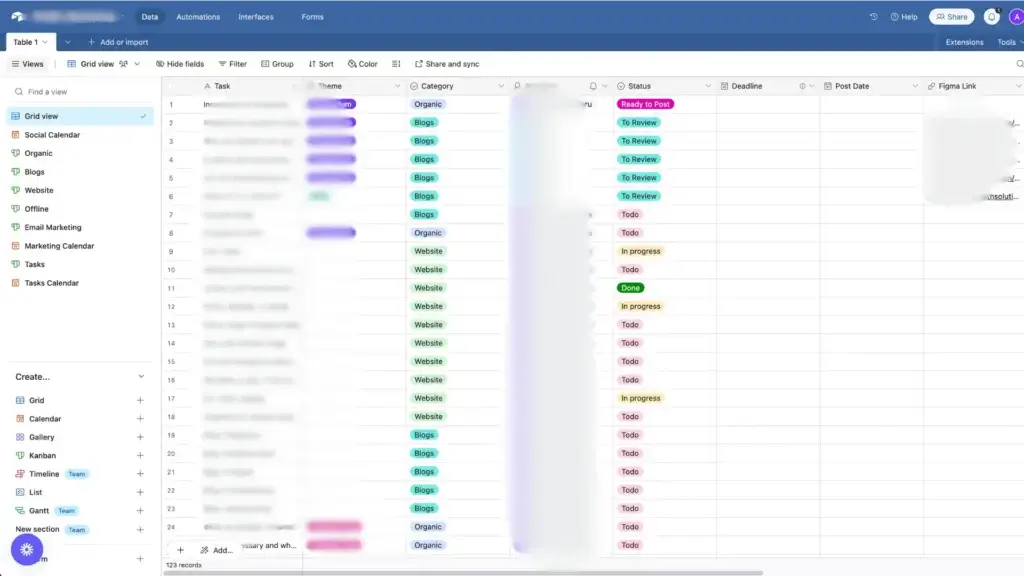1024x576 pixels.
Task: Switch to the Forms tab
Action: (x=312, y=17)
